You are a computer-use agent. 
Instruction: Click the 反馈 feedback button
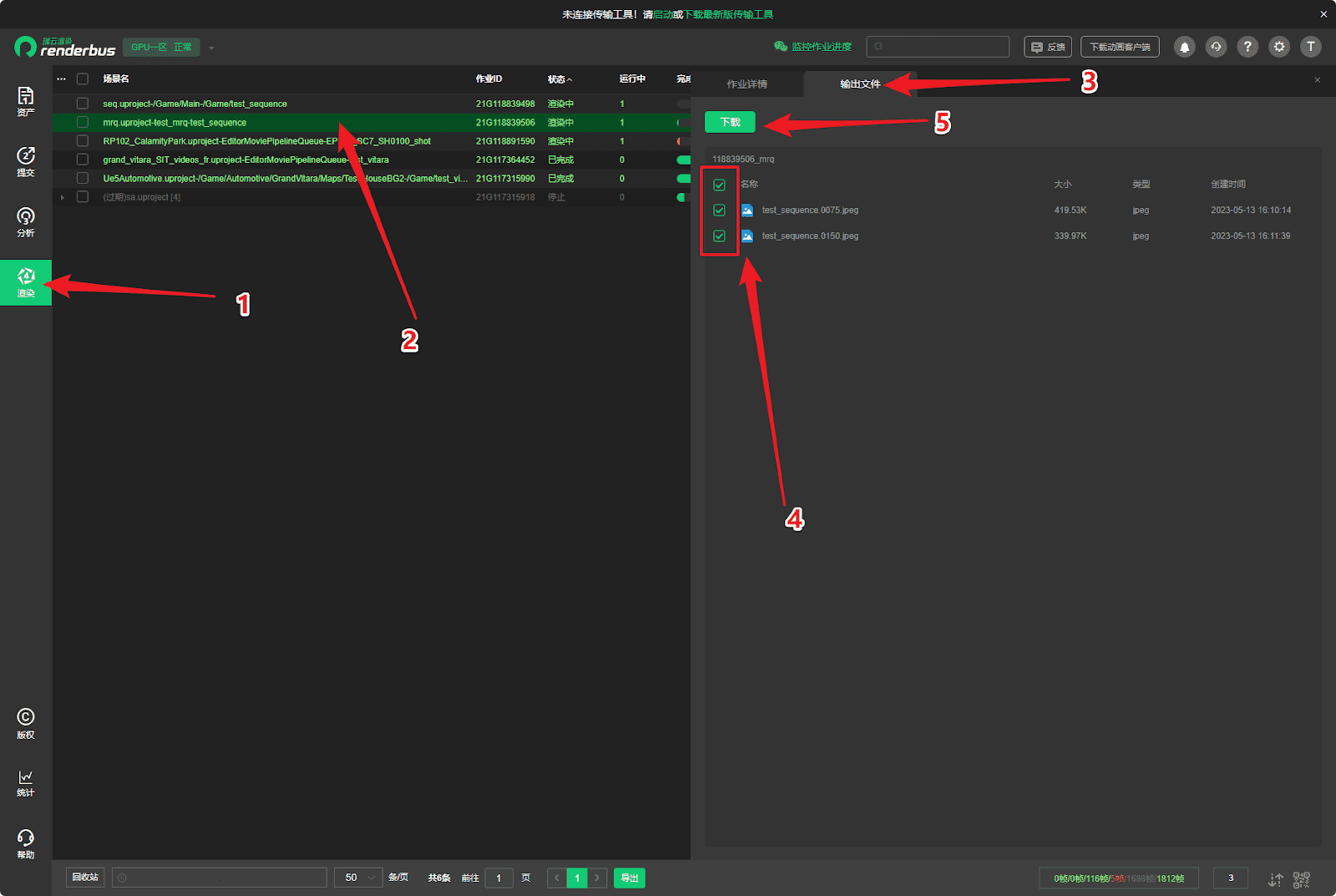click(x=1048, y=47)
